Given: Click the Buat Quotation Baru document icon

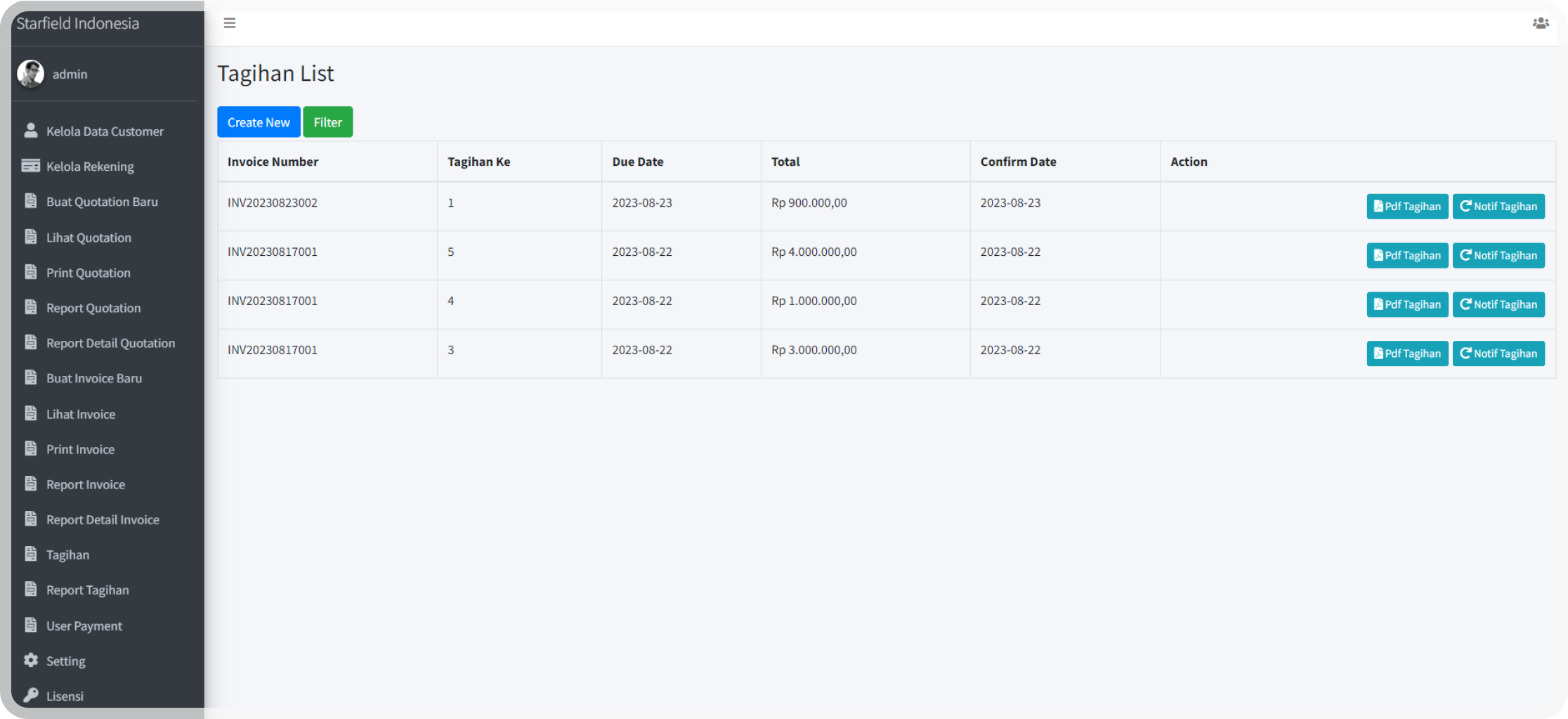Looking at the screenshot, I should [31, 201].
